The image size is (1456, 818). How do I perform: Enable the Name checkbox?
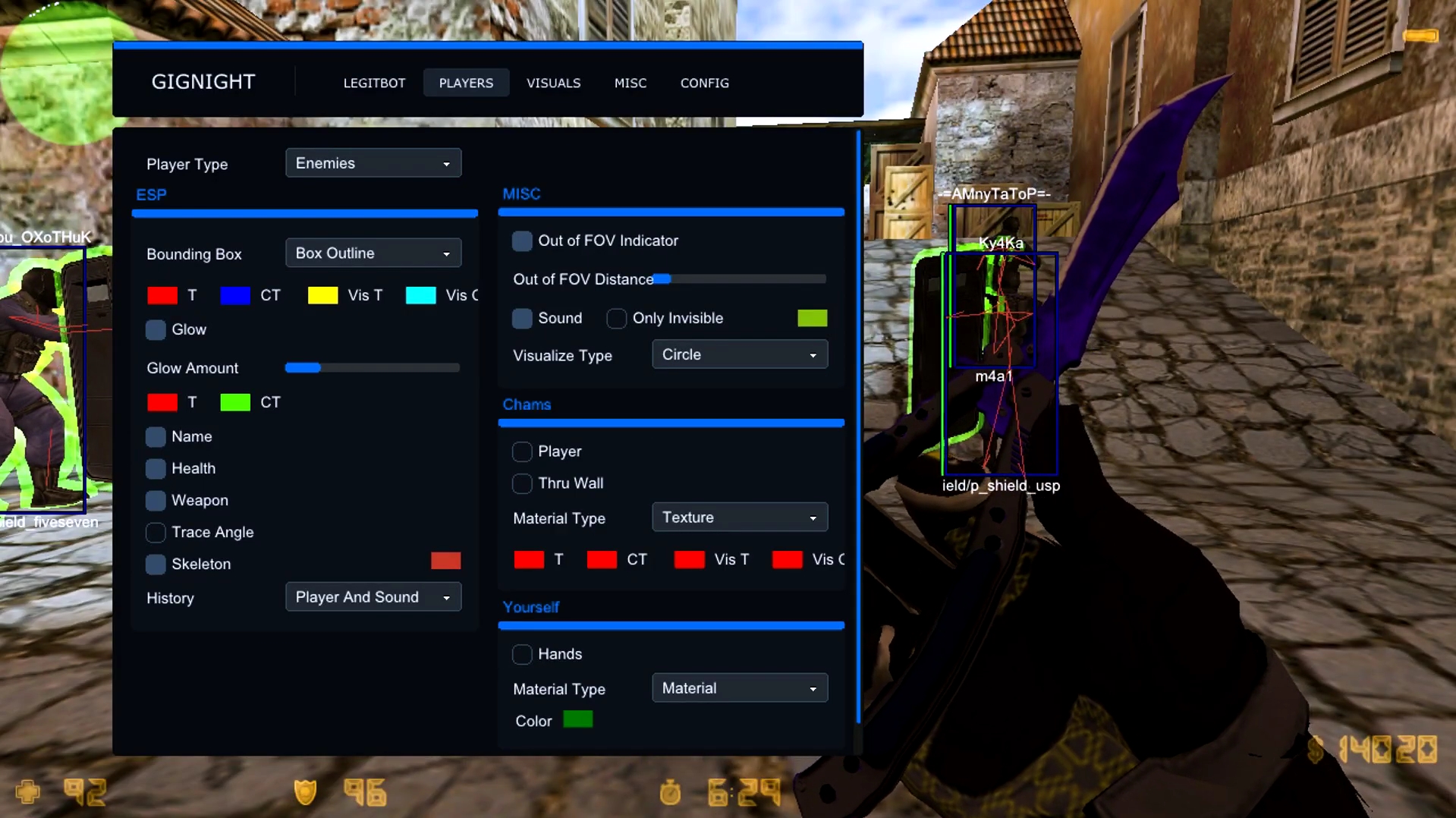pos(156,436)
